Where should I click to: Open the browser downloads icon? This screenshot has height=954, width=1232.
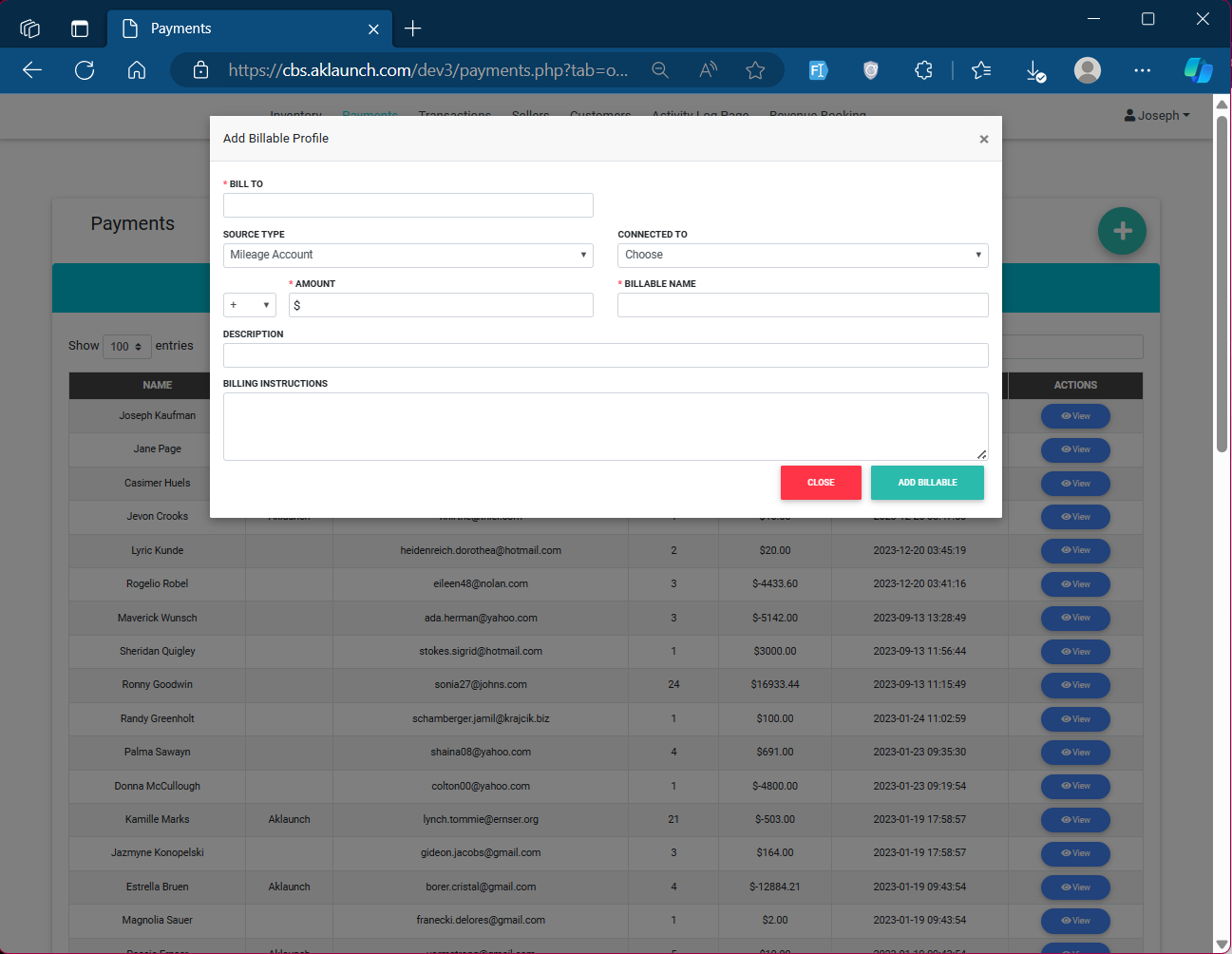[x=1035, y=70]
